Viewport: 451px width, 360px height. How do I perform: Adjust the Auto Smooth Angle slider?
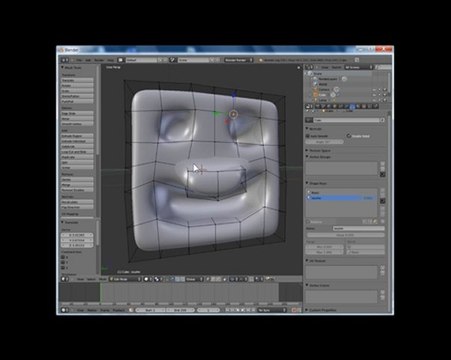point(325,142)
